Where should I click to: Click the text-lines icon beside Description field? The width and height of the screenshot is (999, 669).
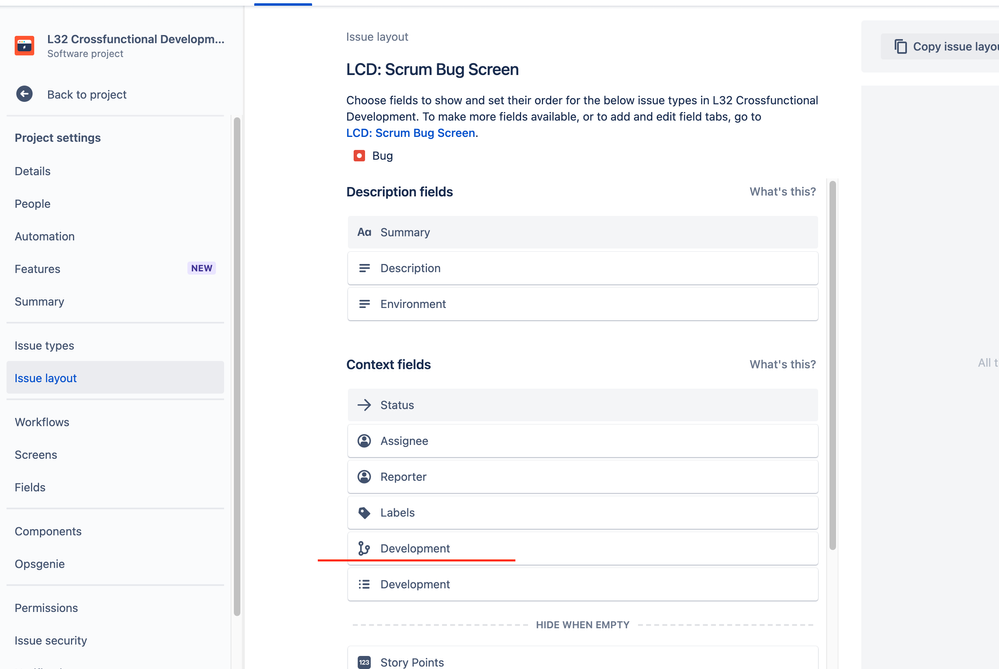(x=364, y=268)
